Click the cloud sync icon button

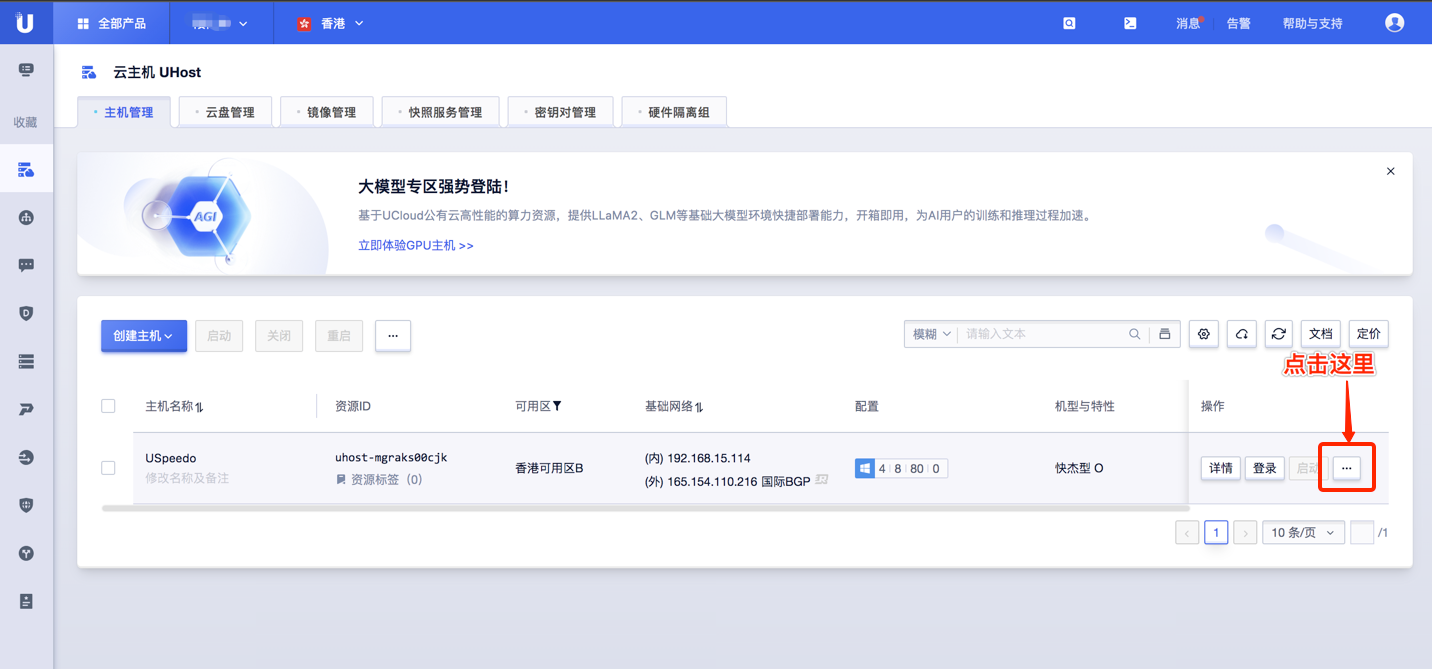coord(1241,334)
